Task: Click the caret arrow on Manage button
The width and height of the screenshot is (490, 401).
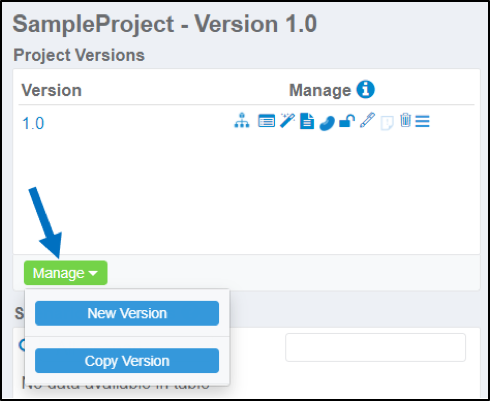Action: pos(93,273)
